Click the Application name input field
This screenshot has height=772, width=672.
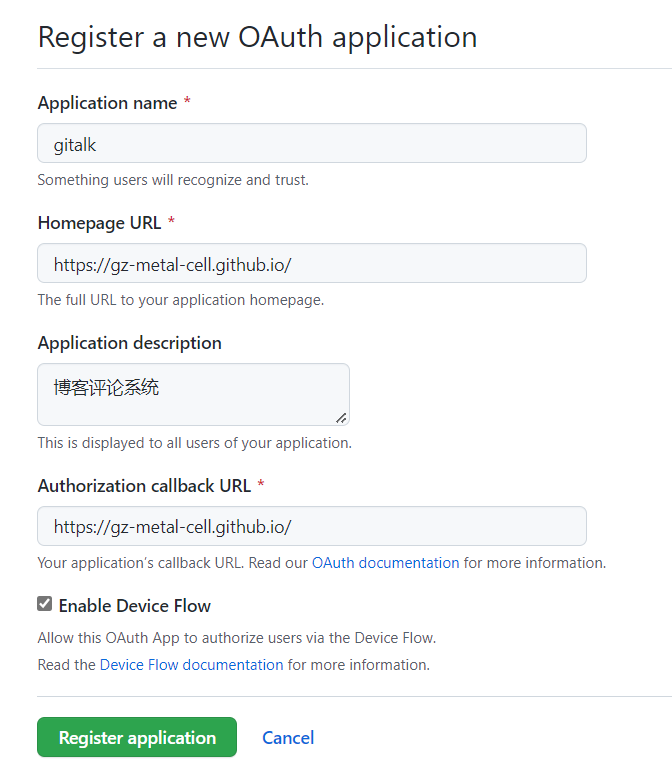[312, 143]
